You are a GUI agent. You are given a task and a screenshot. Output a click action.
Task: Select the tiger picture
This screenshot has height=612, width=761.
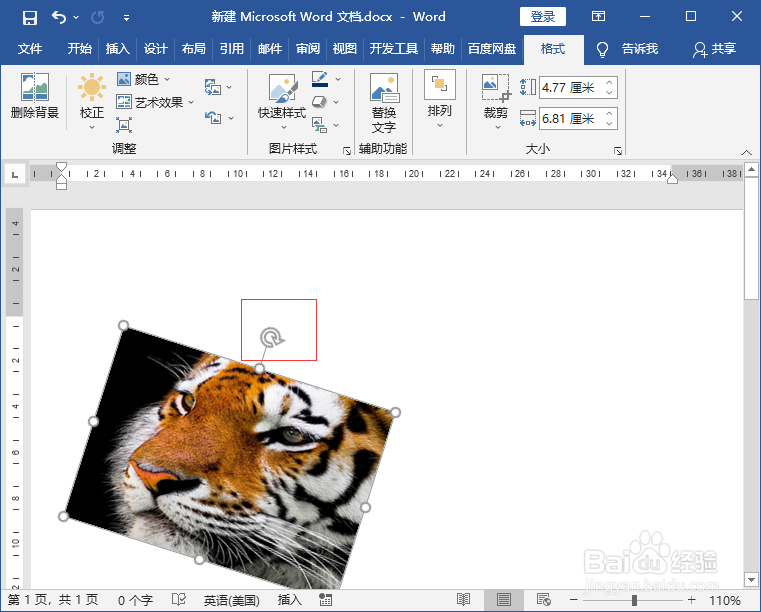click(230, 456)
